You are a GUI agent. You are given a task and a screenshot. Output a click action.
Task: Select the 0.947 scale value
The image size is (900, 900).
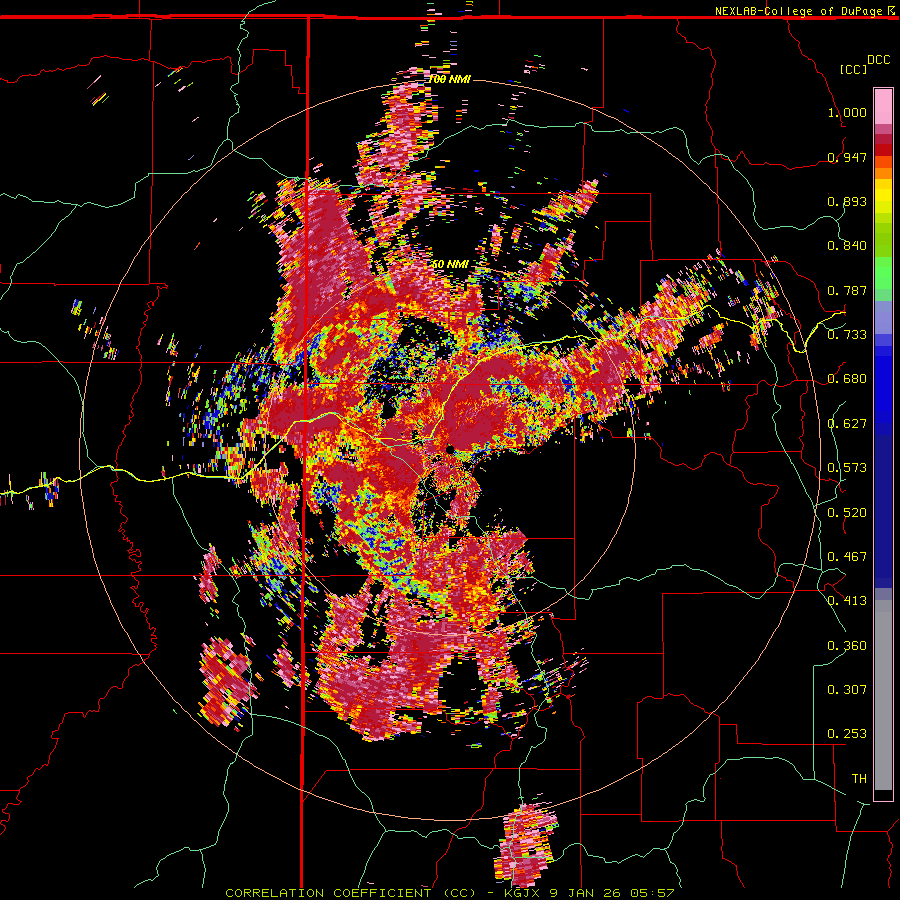tap(847, 157)
